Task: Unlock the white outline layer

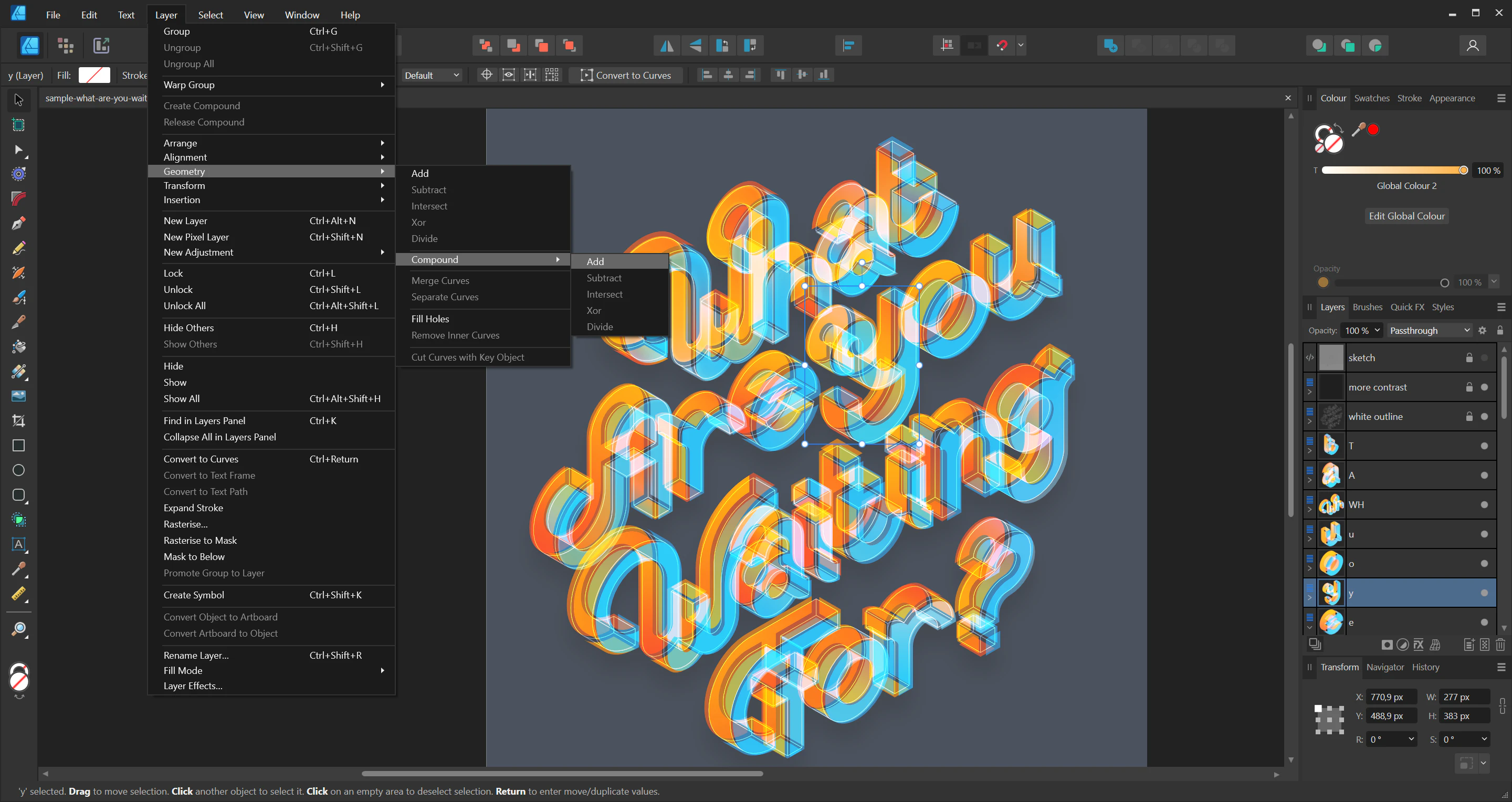Action: (x=1469, y=417)
